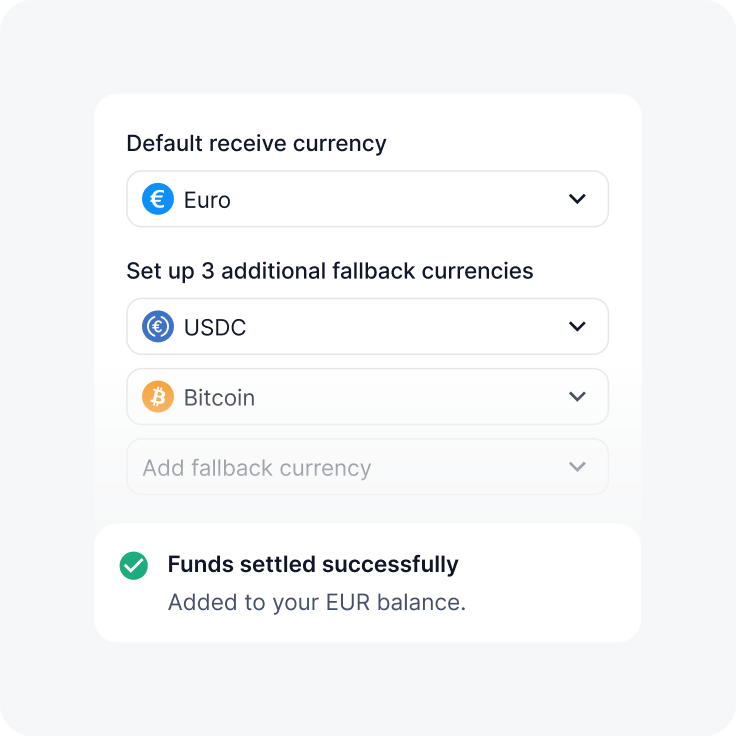Click the "Default receive currency" label
This screenshot has height=736, width=736.
(256, 143)
